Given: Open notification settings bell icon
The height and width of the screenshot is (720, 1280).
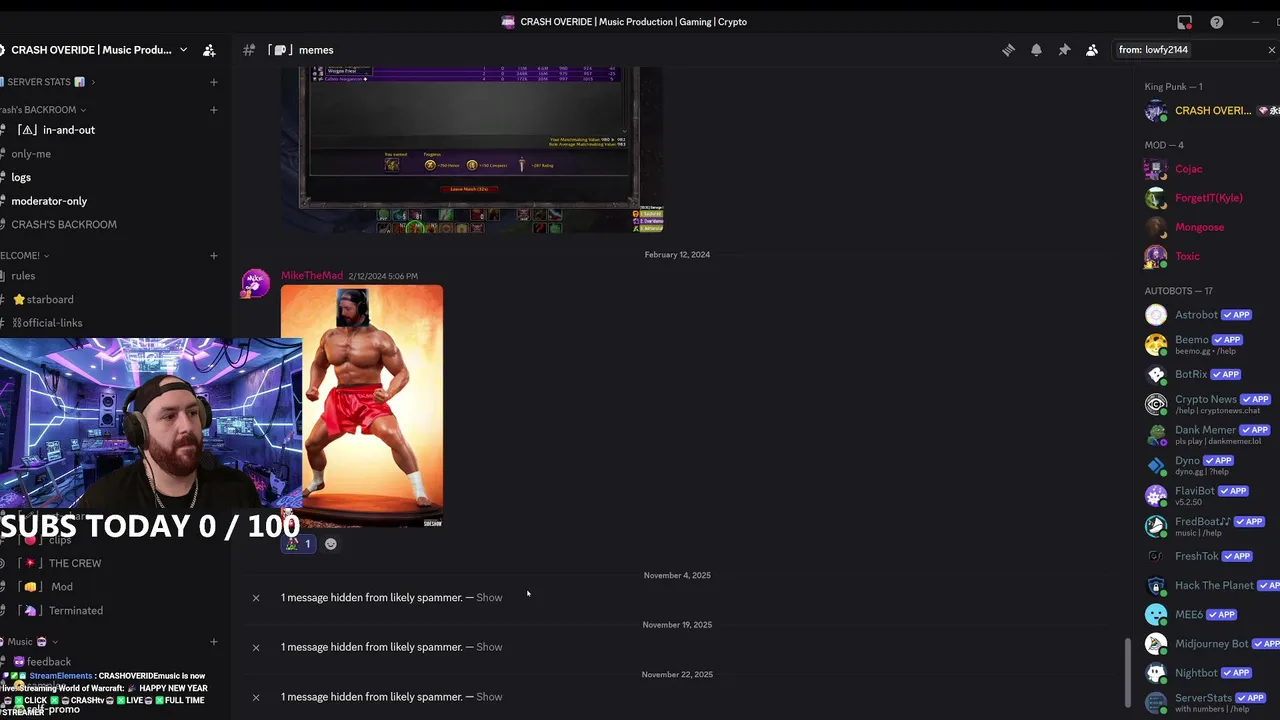Looking at the screenshot, I should [1036, 50].
